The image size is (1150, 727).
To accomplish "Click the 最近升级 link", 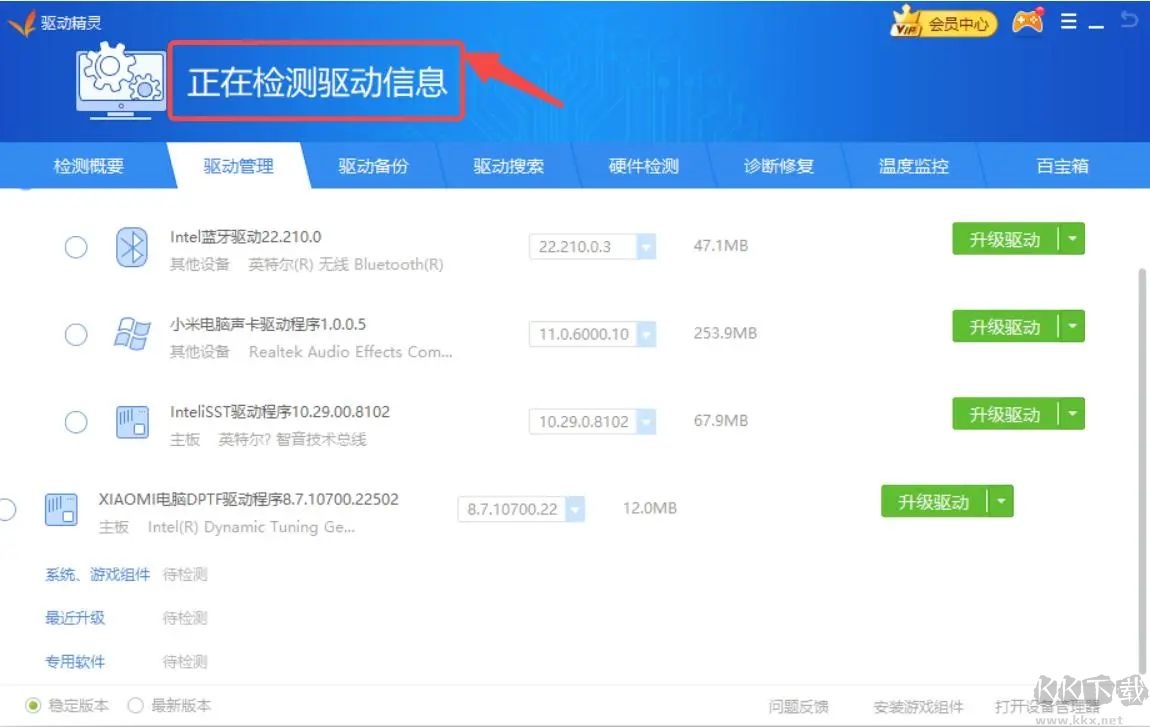I will click(x=75, y=618).
